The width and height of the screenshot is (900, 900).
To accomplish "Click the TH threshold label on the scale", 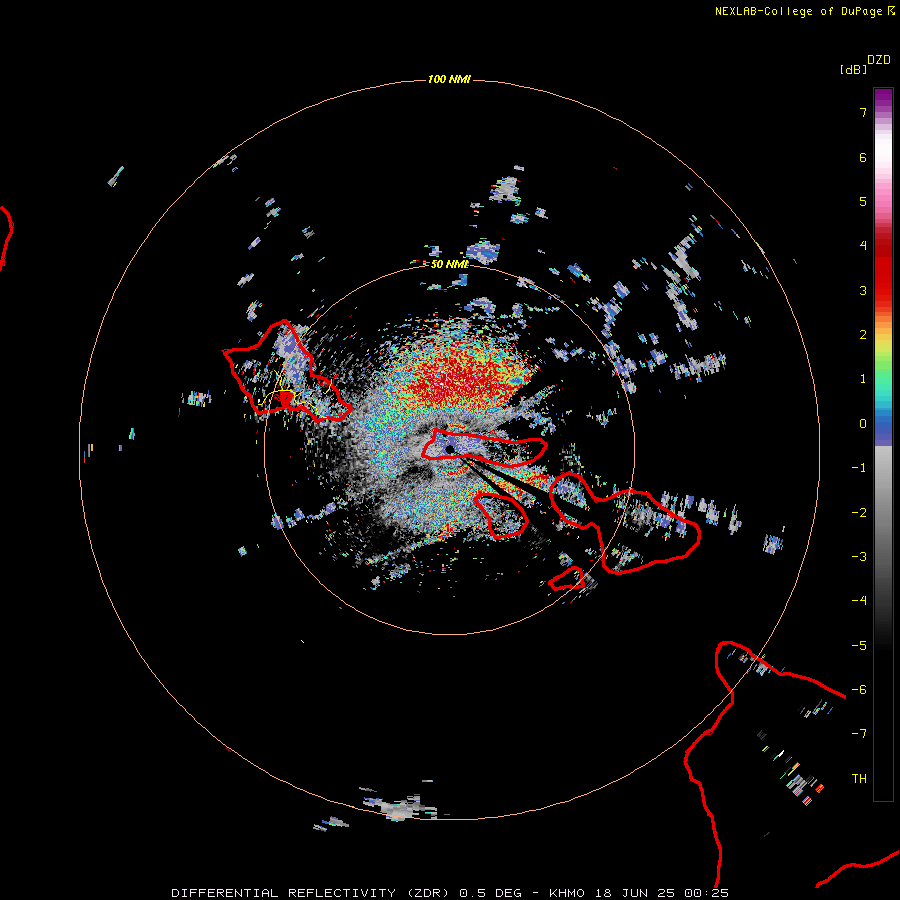I will click(859, 779).
